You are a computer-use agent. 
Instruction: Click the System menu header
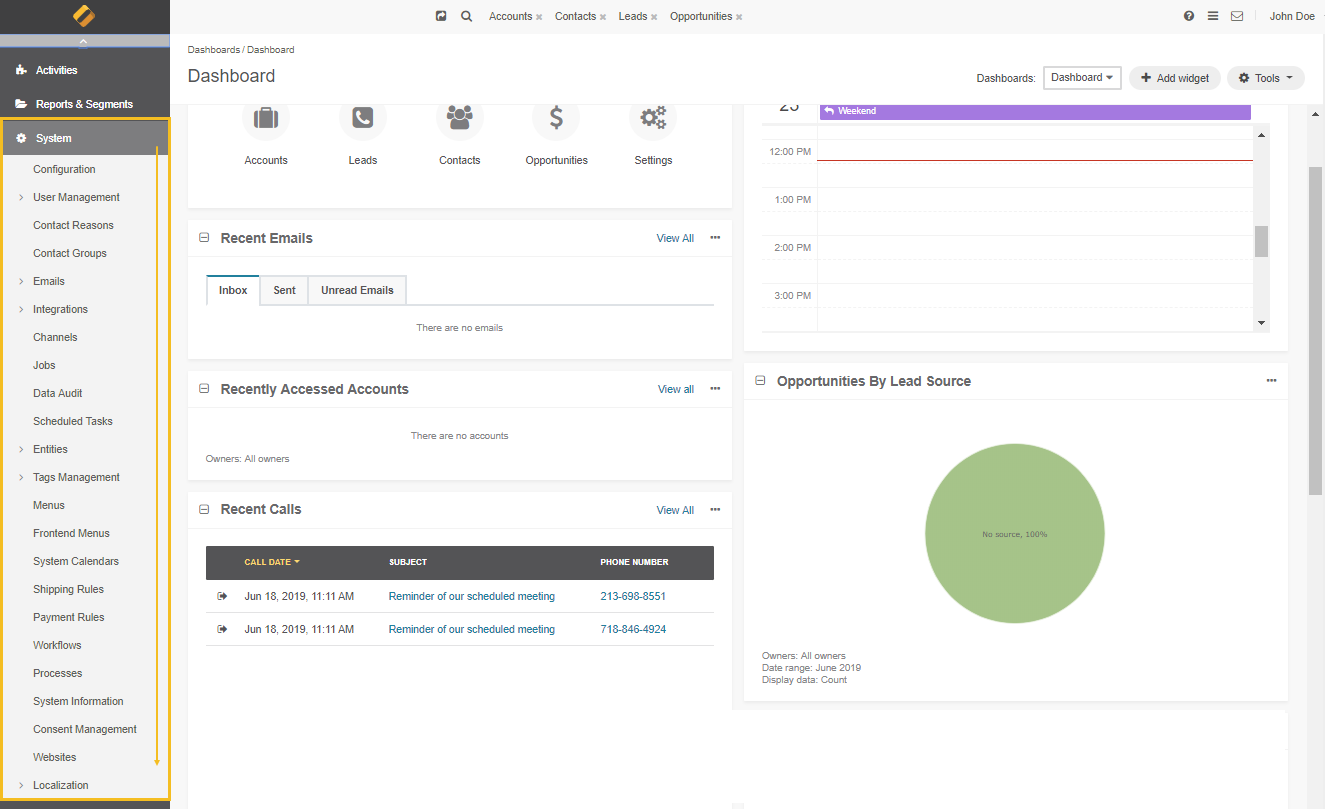click(84, 138)
